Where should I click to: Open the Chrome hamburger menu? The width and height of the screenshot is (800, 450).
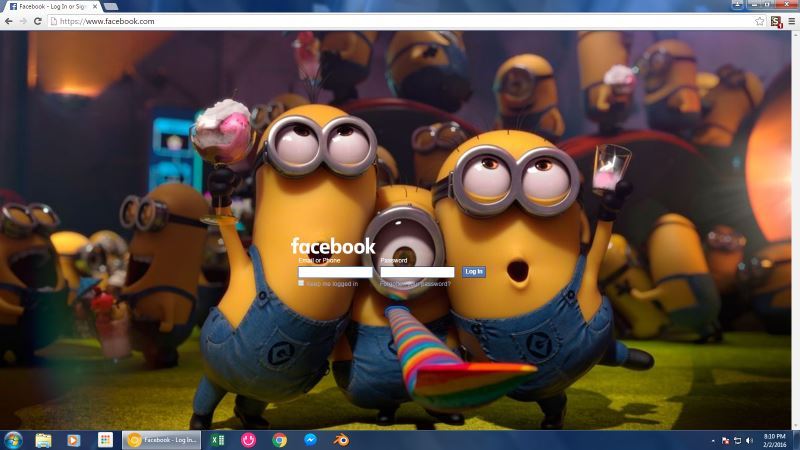pos(791,21)
